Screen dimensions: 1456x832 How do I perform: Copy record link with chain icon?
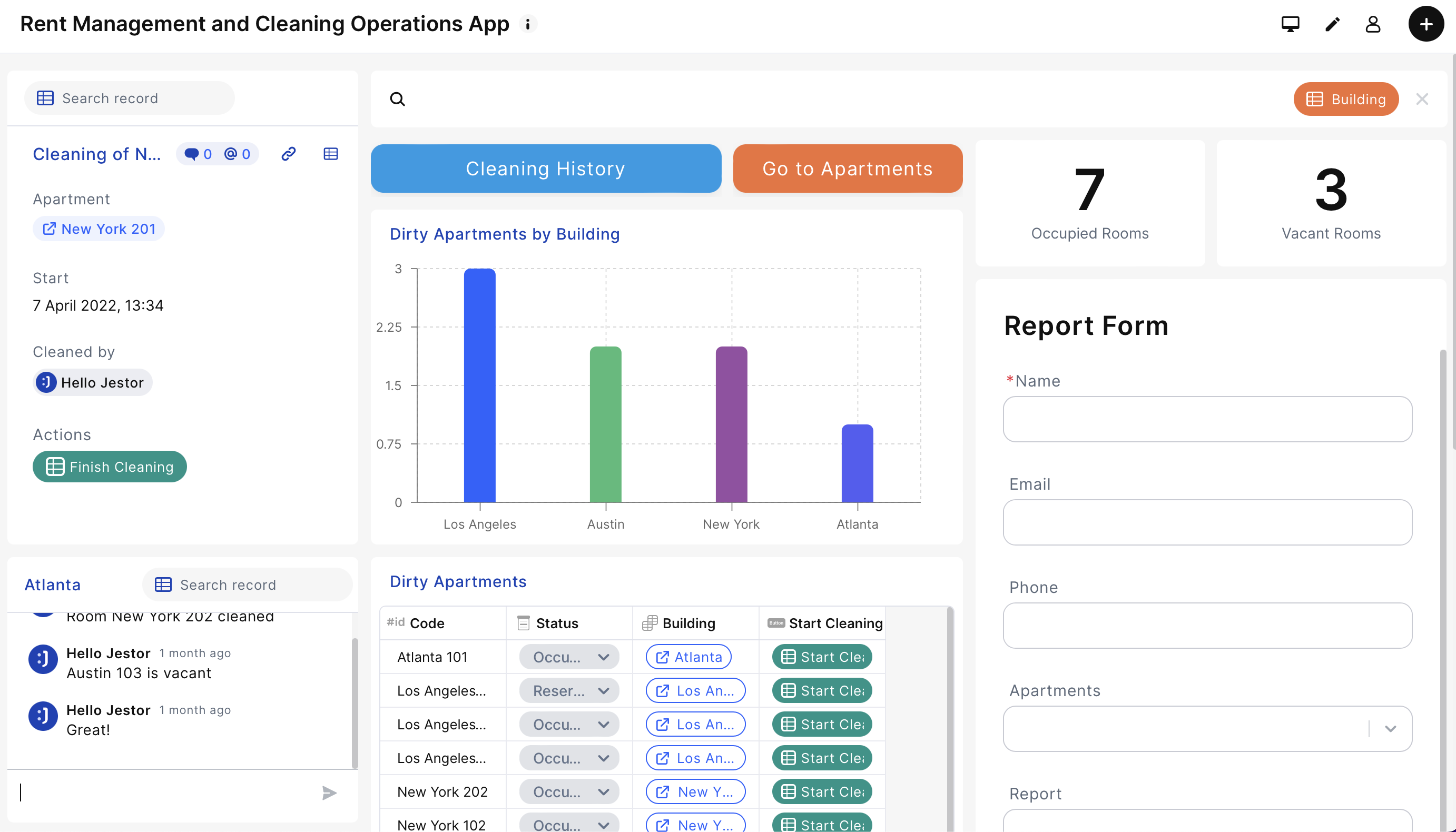pos(289,154)
